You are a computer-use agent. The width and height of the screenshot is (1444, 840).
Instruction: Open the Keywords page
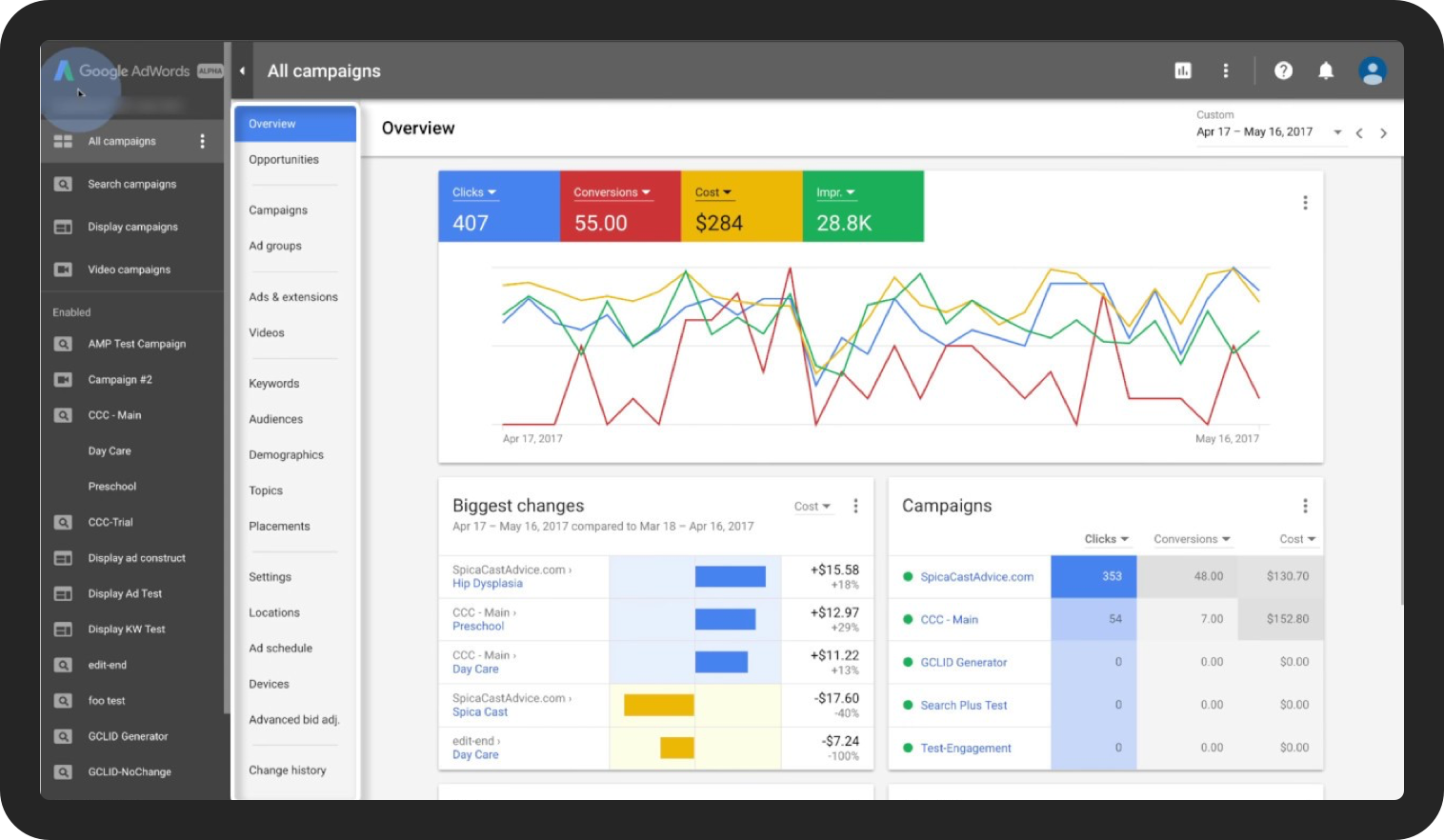pos(274,384)
